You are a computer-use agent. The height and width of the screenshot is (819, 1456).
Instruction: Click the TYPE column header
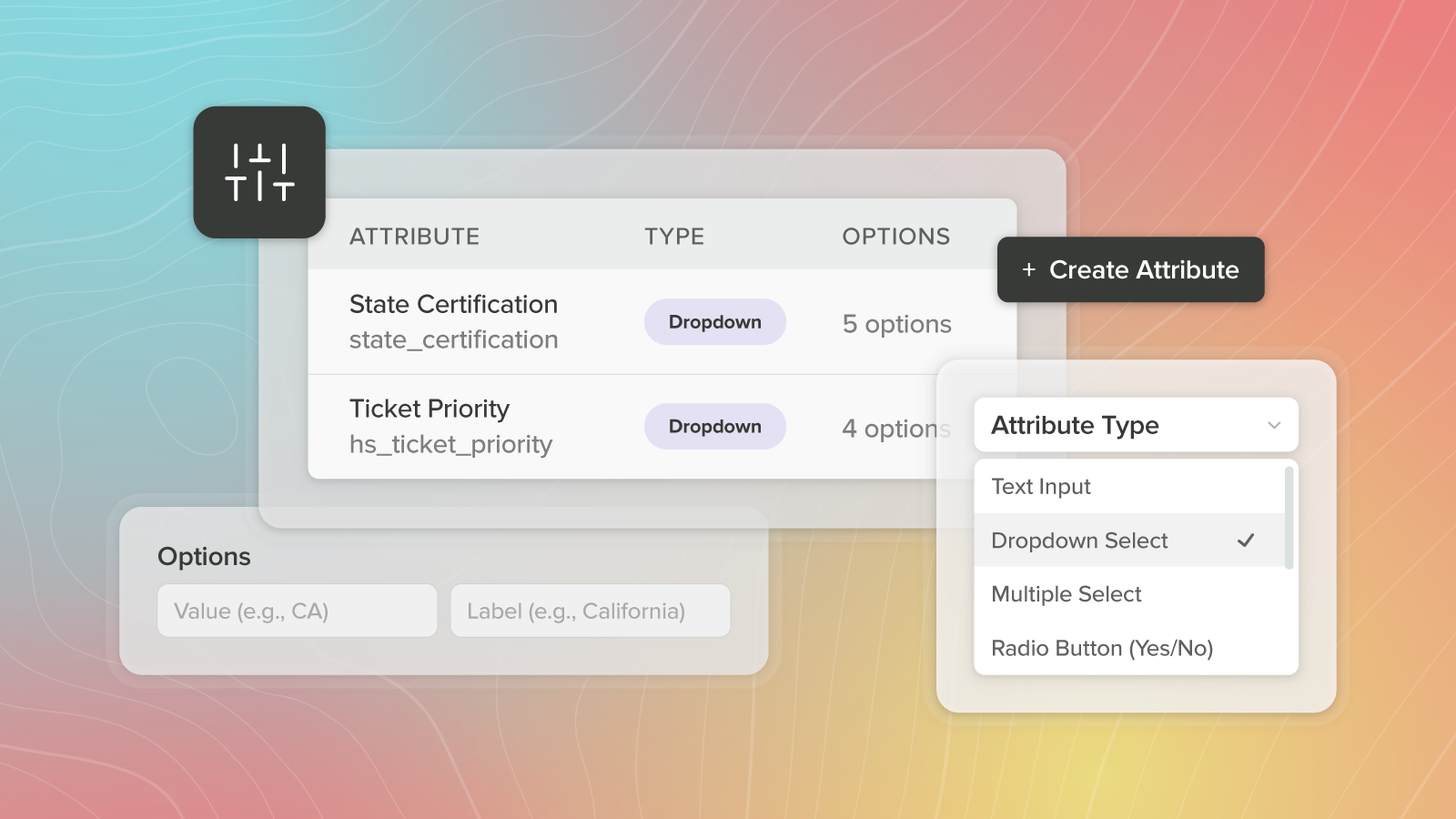[674, 237]
